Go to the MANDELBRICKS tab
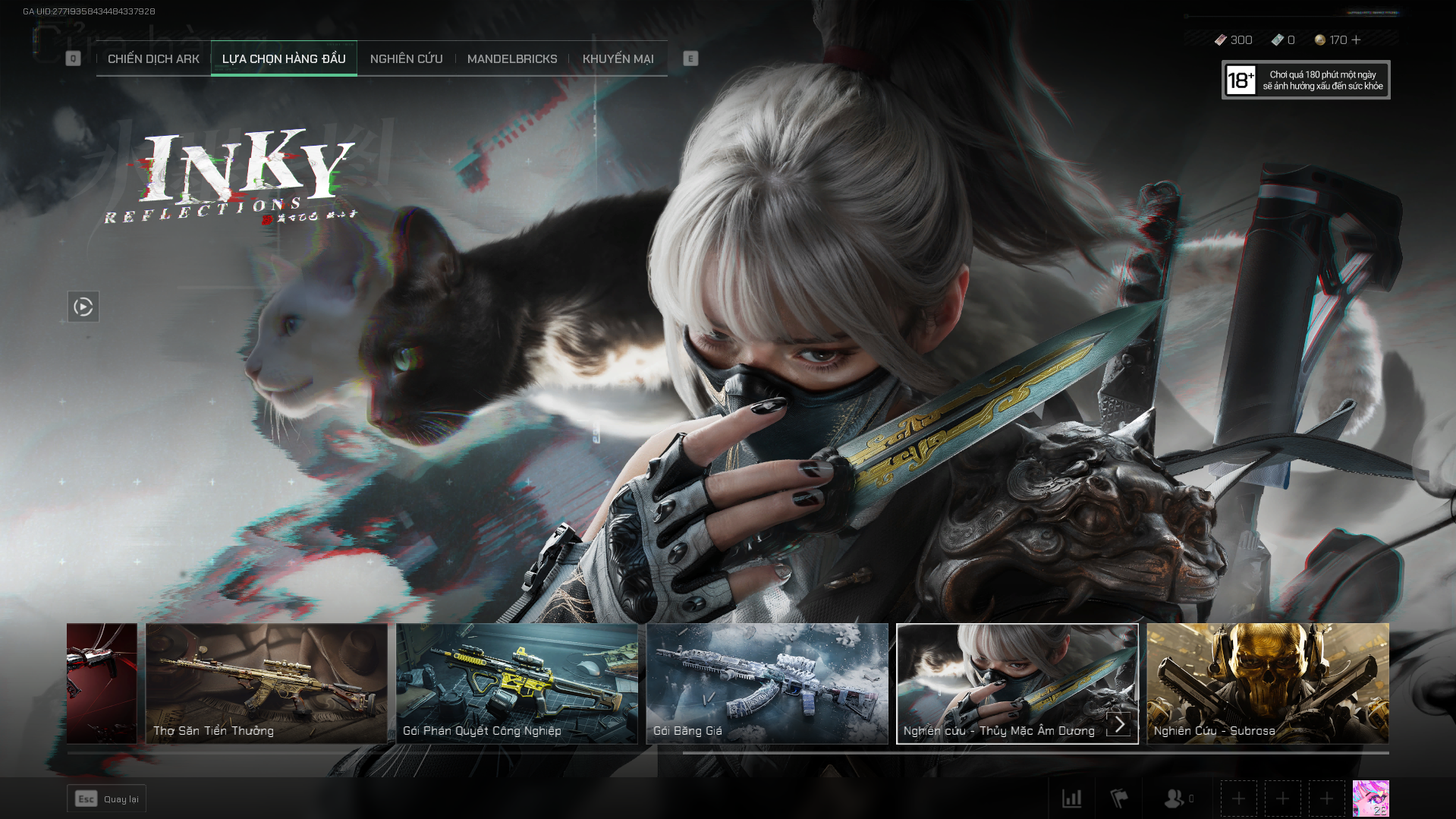The width and height of the screenshot is (1456, 819). click(512, 59)
